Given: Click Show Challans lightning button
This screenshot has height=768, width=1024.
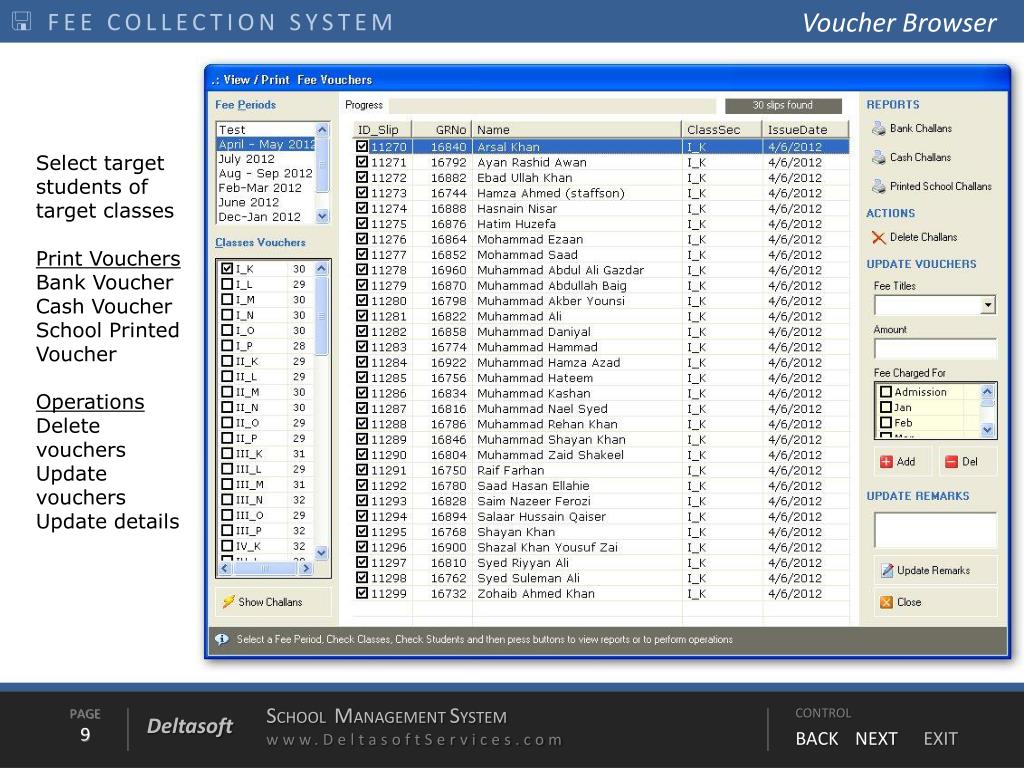Looking at the screenshot, I should tap(273, 602).
